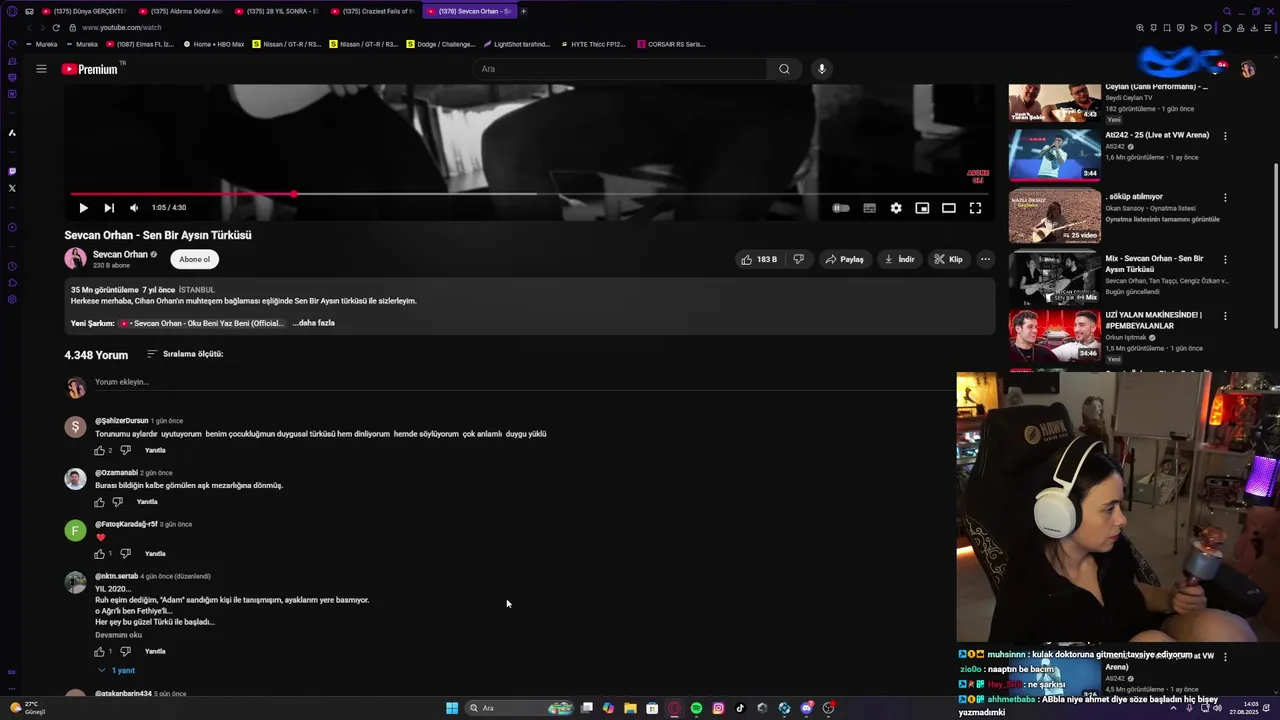1280x720 pixels.
Task: Open Dodge / Challenger bookmark
Action: point(441,44)
